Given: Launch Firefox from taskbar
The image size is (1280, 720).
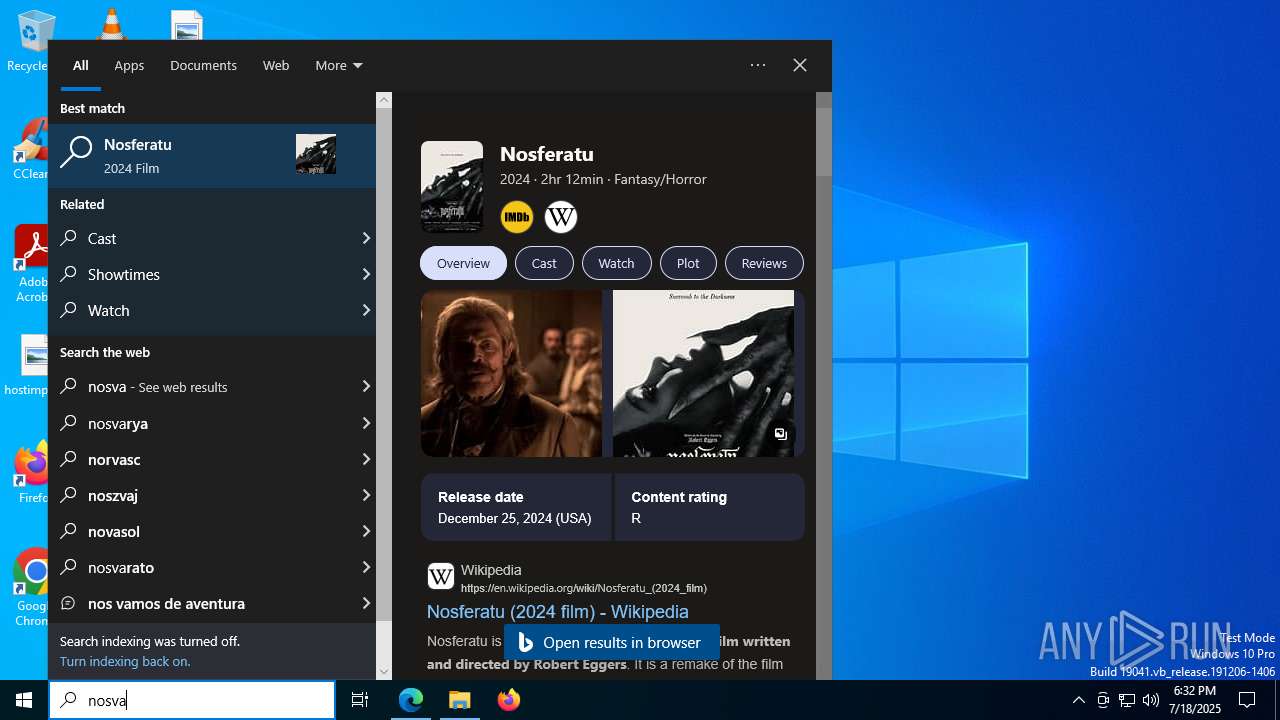Looking at the screenshot, I should 509,700.
